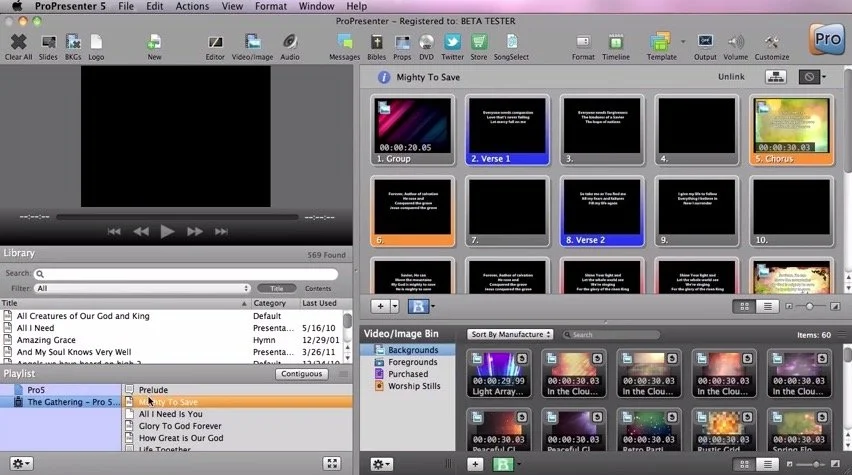Sort library by the Title column header
The width and height of the screenshot is (852, 475).
(x=125, y=303)
